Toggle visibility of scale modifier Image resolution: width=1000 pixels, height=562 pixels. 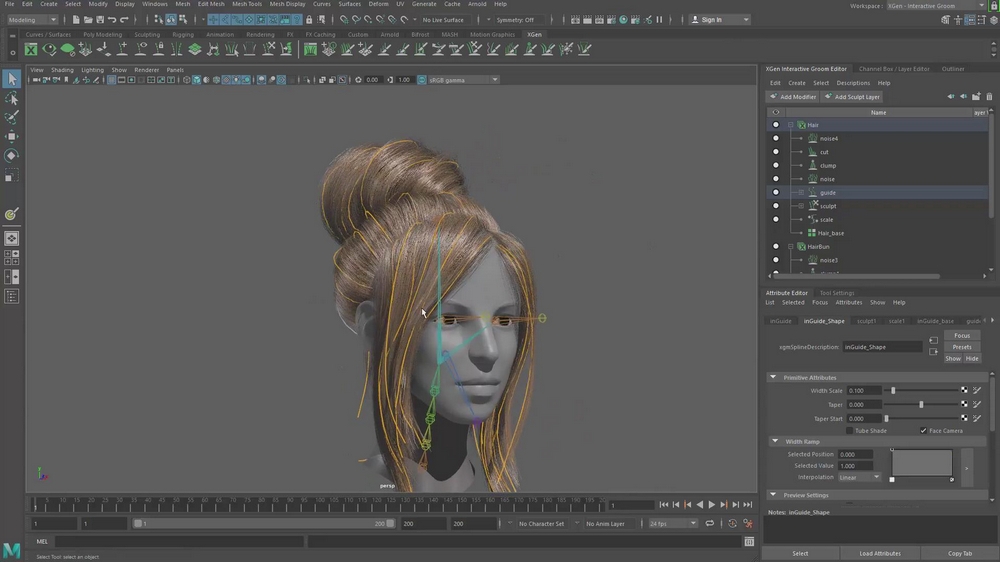point(776,219)
